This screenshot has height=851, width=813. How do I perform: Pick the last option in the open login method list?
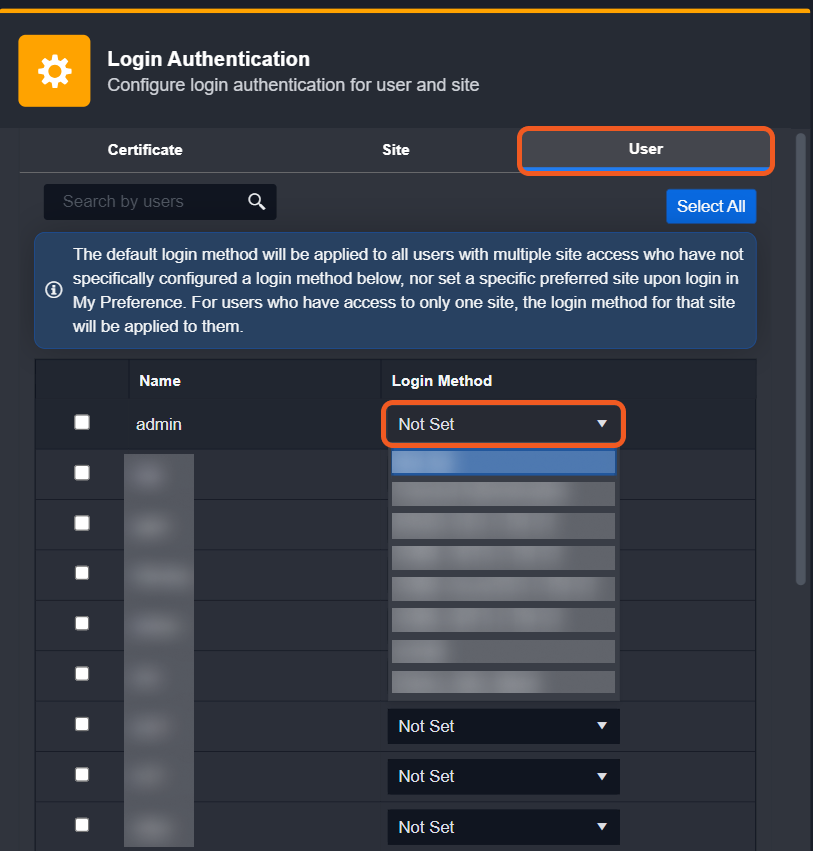click(x=503, y=682)
